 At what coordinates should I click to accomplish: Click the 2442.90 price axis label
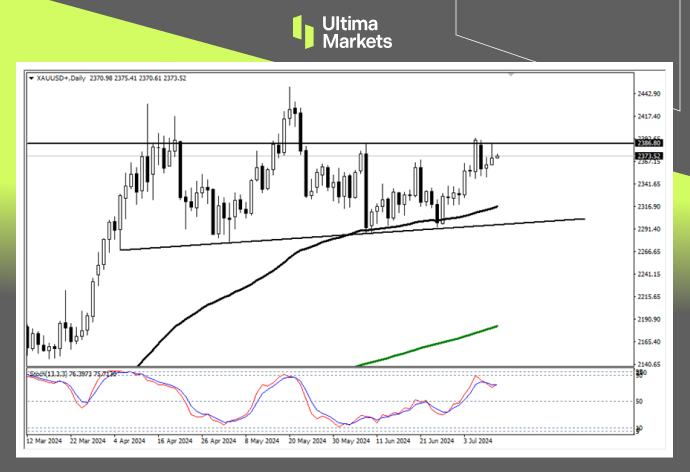(649, 94)
